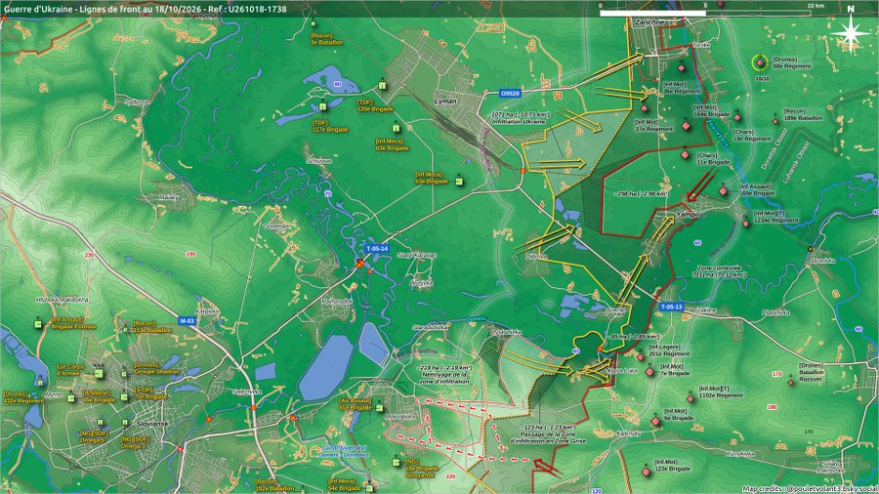
Task: Click the 189e Bataillon recon marker
Action: [x=776, y=121]
